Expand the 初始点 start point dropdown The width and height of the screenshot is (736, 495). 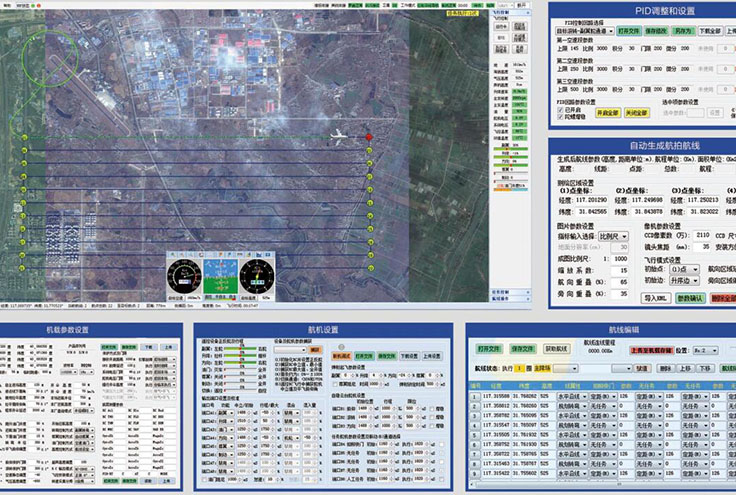(686, 268)
